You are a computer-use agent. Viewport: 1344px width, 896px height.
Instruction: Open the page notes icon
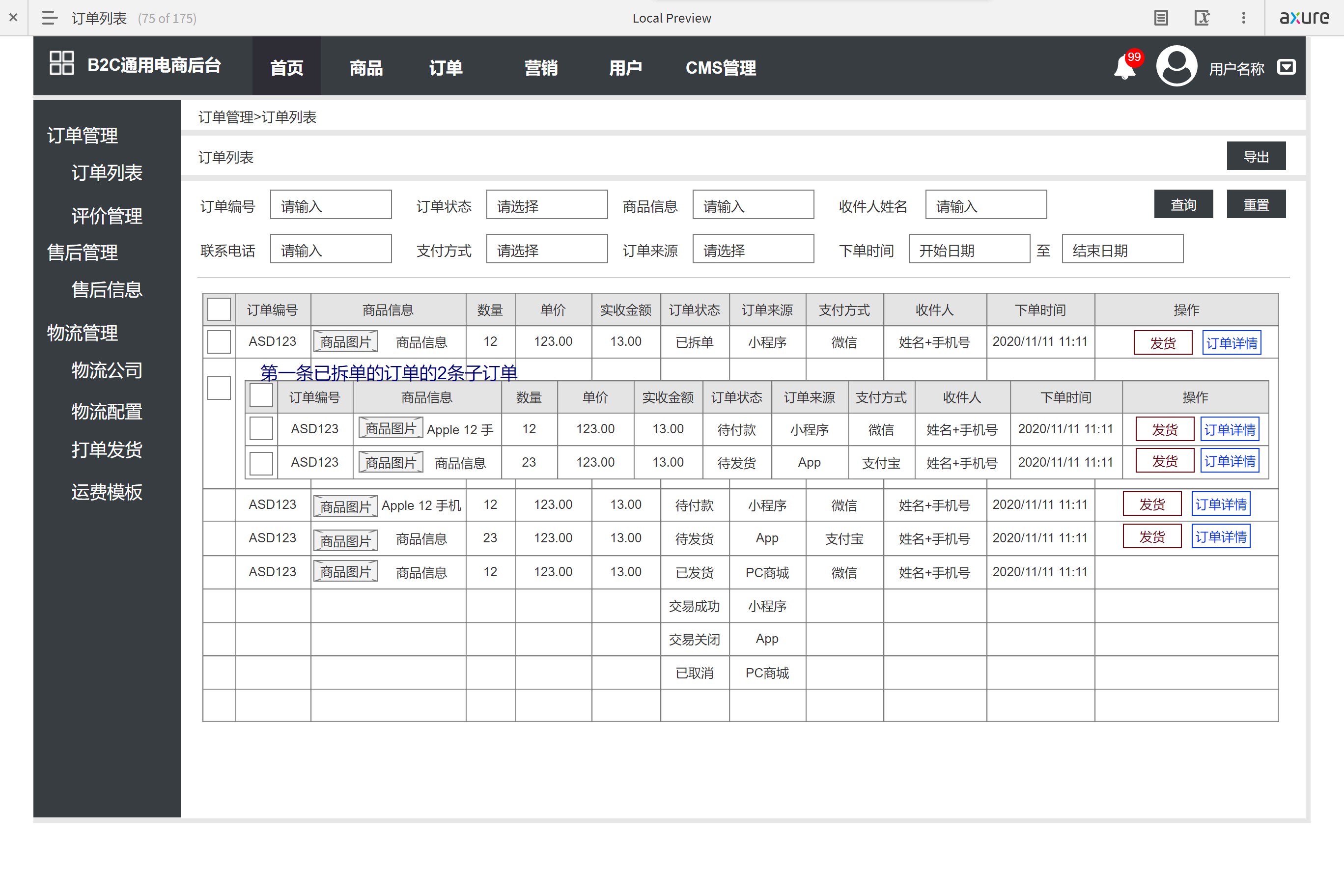(x=1161, y=18)
